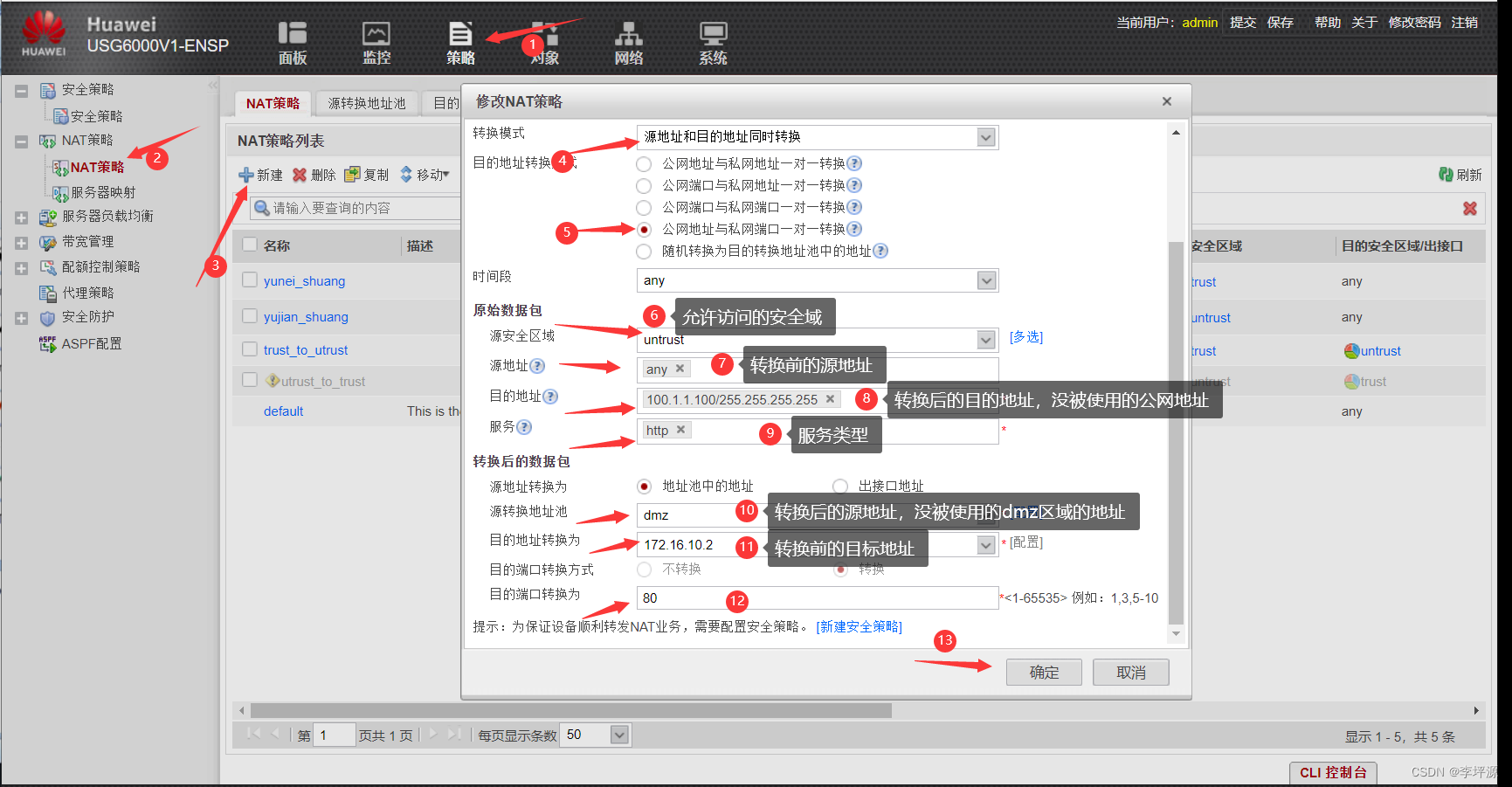Select 公网地址与私网端口一对一转换 radio
This screenshot has height=787, width=1512.
click(644, 230)
